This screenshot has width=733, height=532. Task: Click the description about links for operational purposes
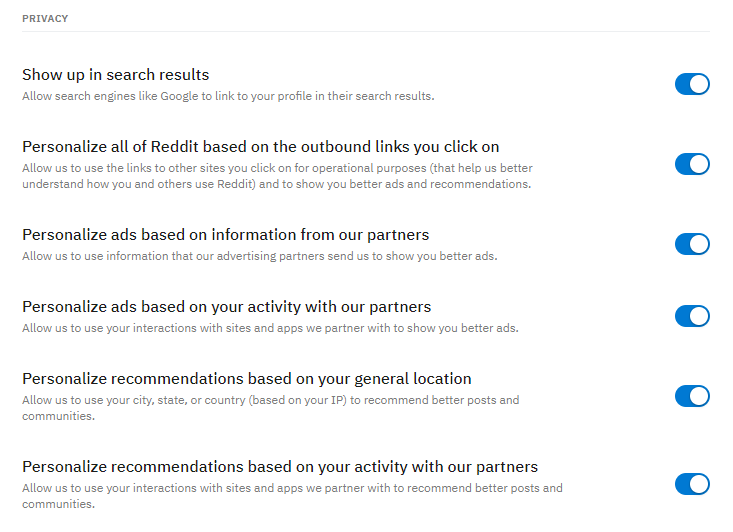276,176
